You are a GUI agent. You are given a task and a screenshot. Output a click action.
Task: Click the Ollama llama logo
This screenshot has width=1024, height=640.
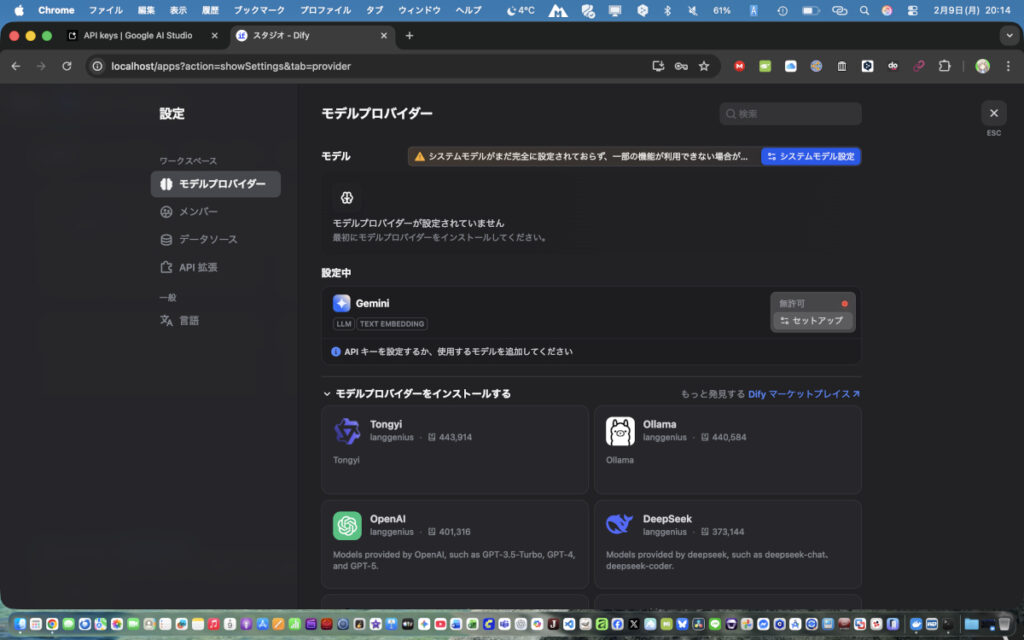tap(620, 431)
